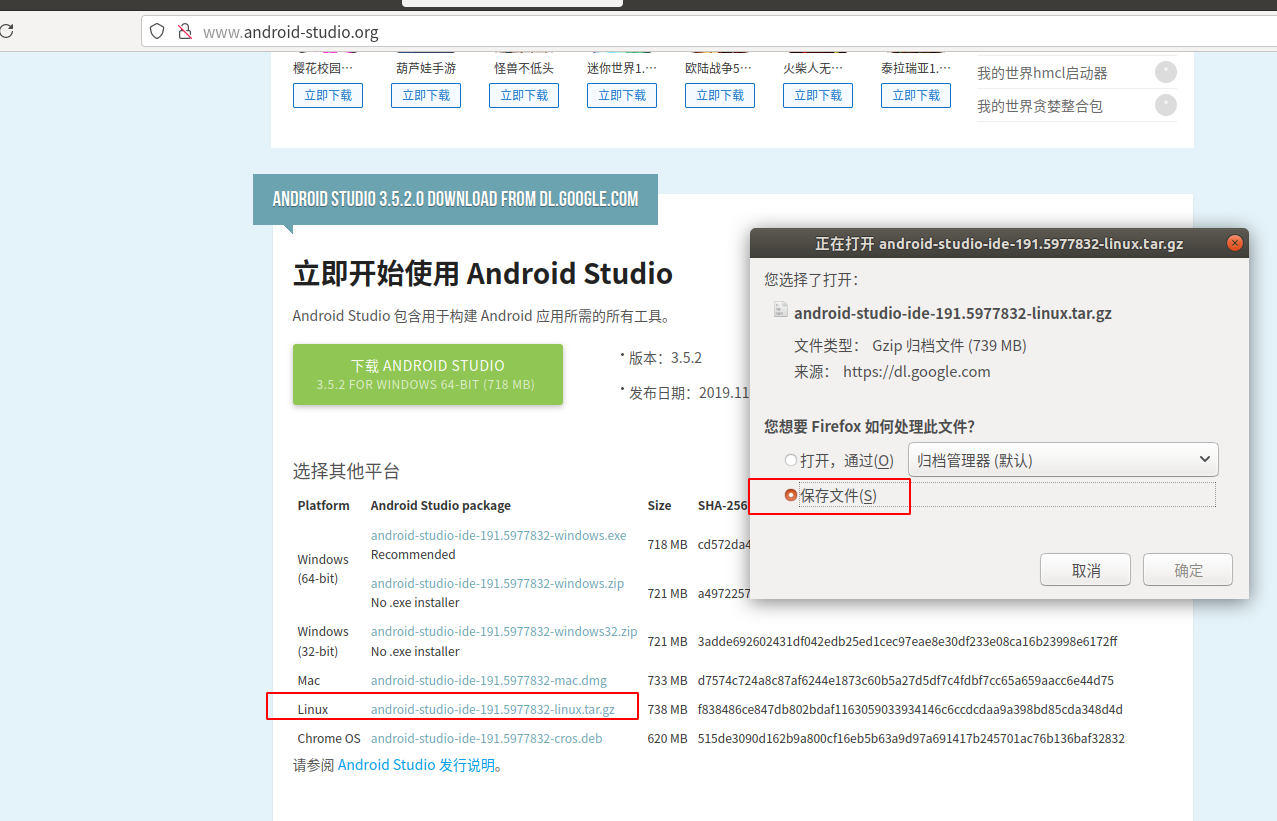The width and height of the screenshot is (1277, 821).
Task: Click the 选择其他平台 heading
Action: click(346, 471)
